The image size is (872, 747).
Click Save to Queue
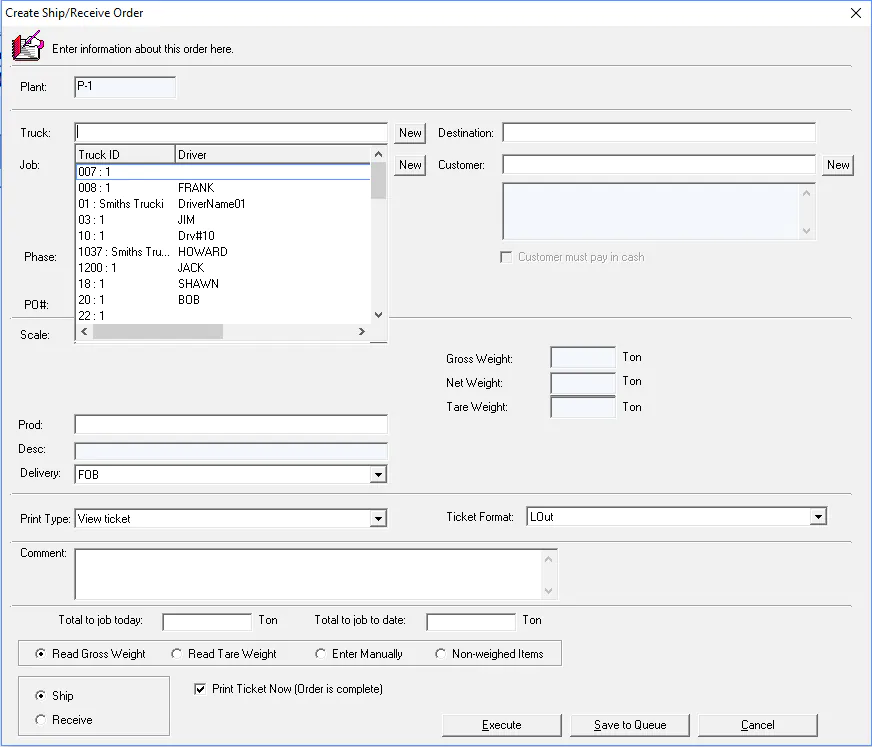tap(629, 725)
